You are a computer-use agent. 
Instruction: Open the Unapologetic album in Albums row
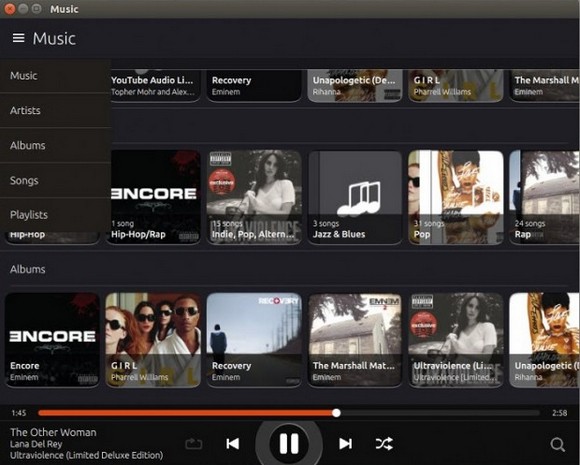pos(544,340)
